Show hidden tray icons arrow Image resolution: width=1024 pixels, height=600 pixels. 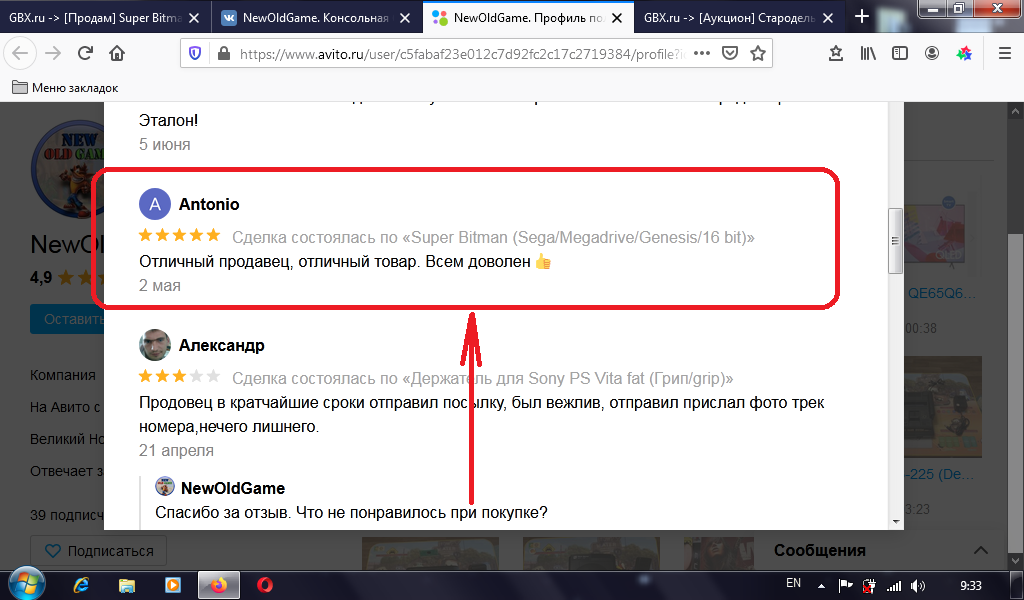click(x=822, y=586)
